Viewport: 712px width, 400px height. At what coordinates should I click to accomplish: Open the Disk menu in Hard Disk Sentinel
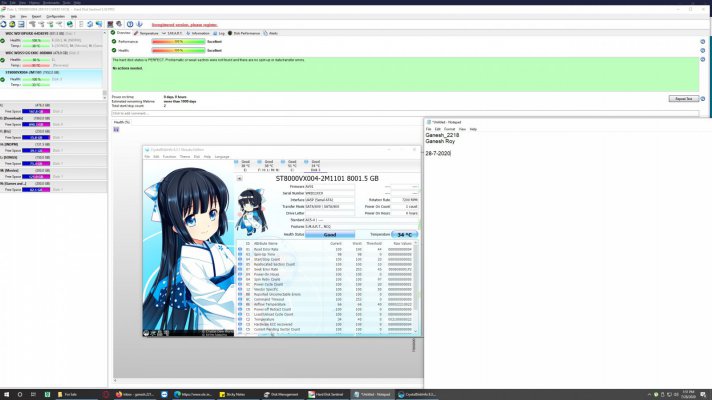[x=13, y=16]
